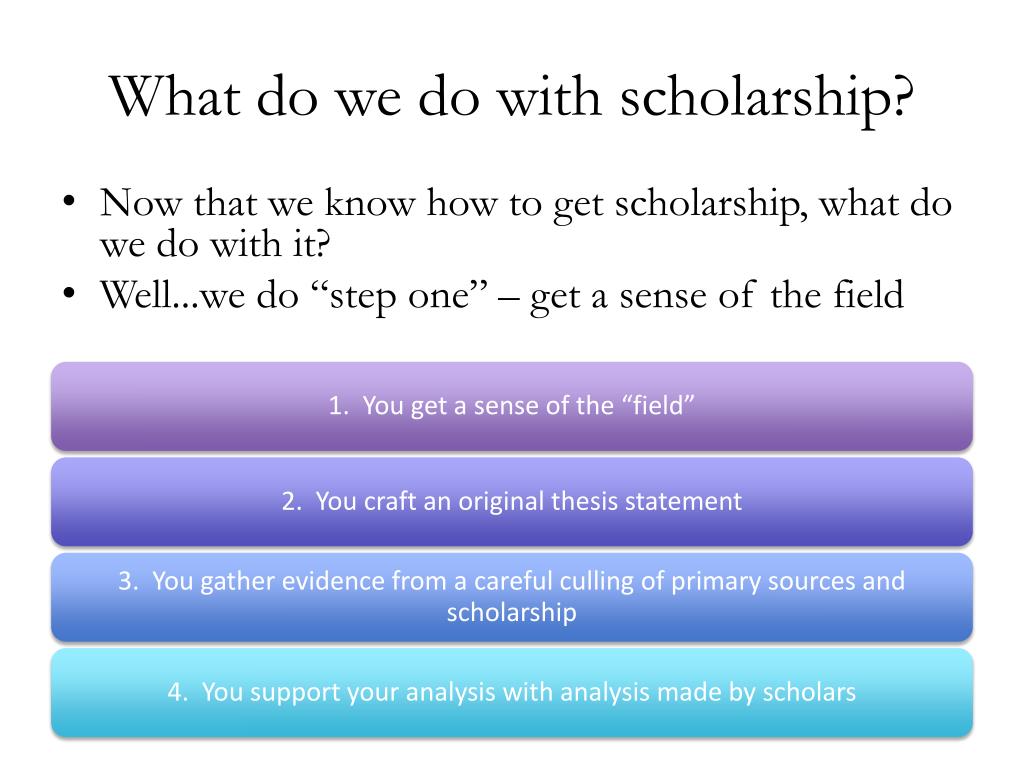Click the number "1." in the purple box

point(339,406)
